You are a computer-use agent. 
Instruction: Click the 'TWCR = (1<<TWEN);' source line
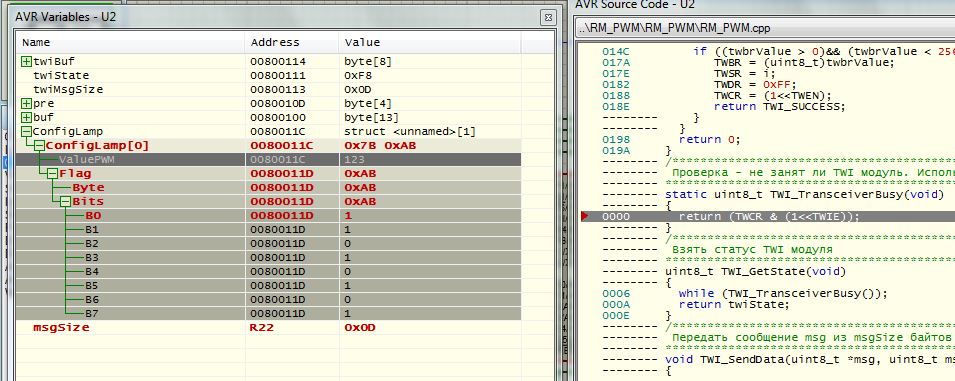pos(772,95)
